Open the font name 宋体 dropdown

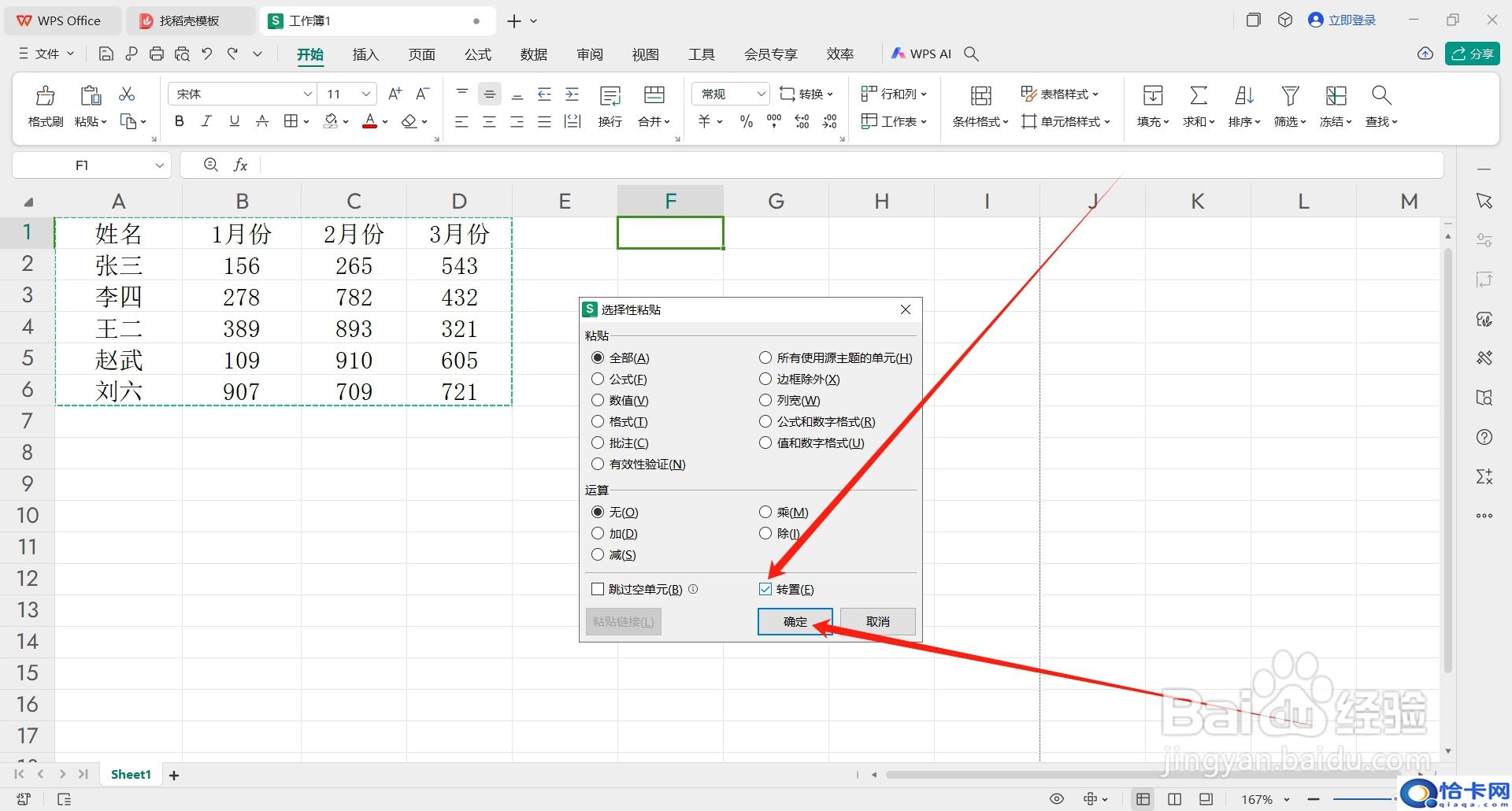coord(307,94)
